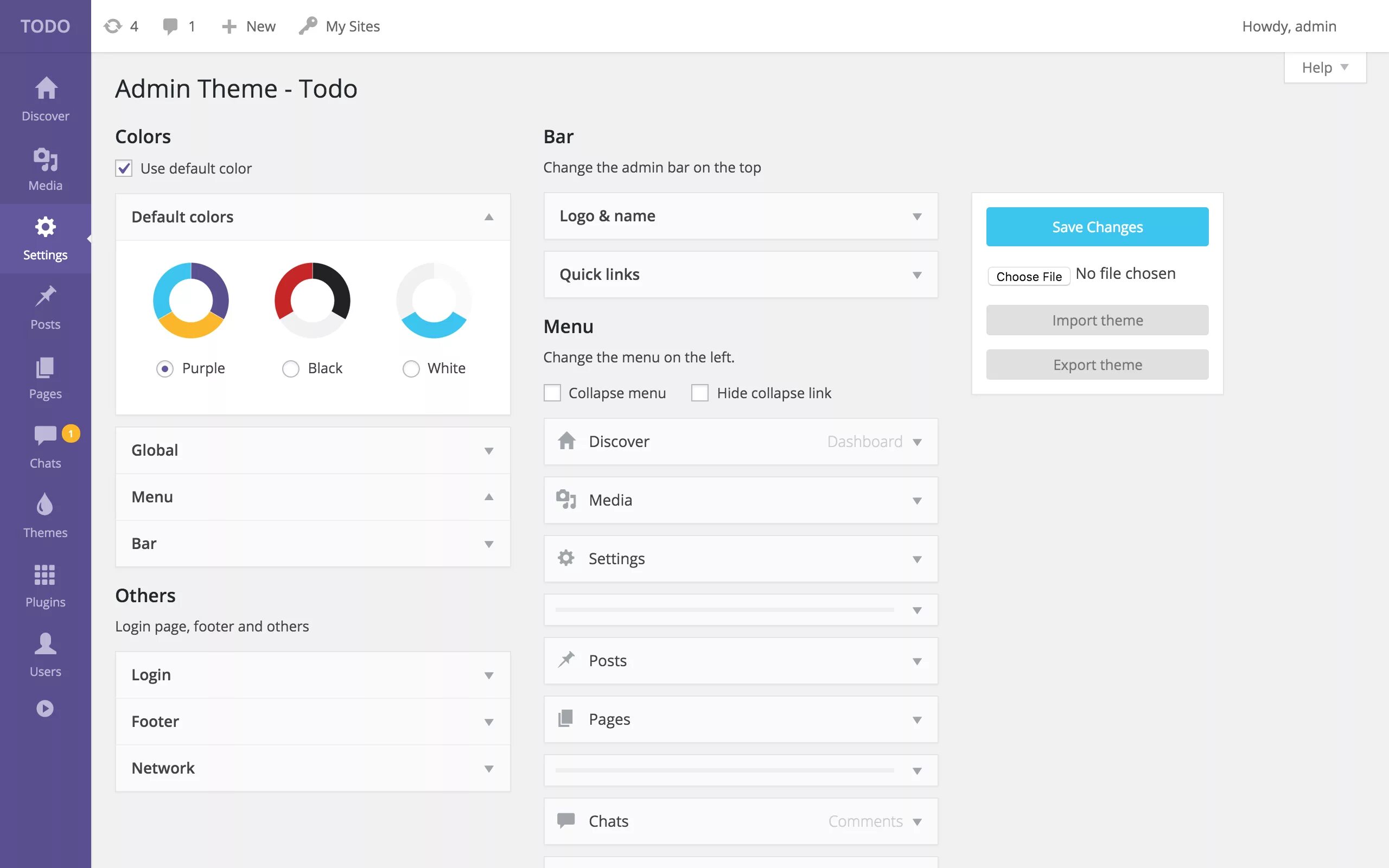The height and width of the screenshot is (868, 1389).
Task: Expand the Global colors section
Action: click(312, 450)
